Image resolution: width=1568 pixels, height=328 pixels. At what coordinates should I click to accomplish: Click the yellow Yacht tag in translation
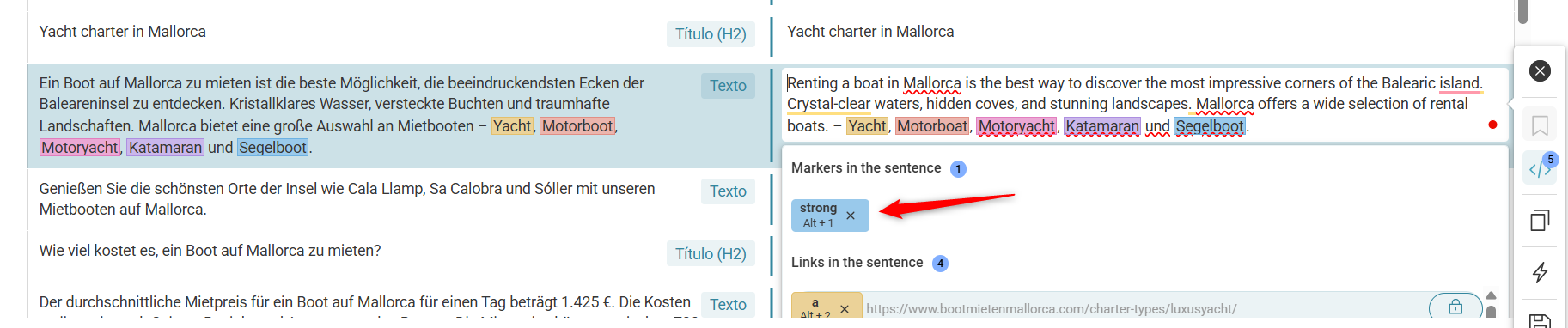[867, 126]
